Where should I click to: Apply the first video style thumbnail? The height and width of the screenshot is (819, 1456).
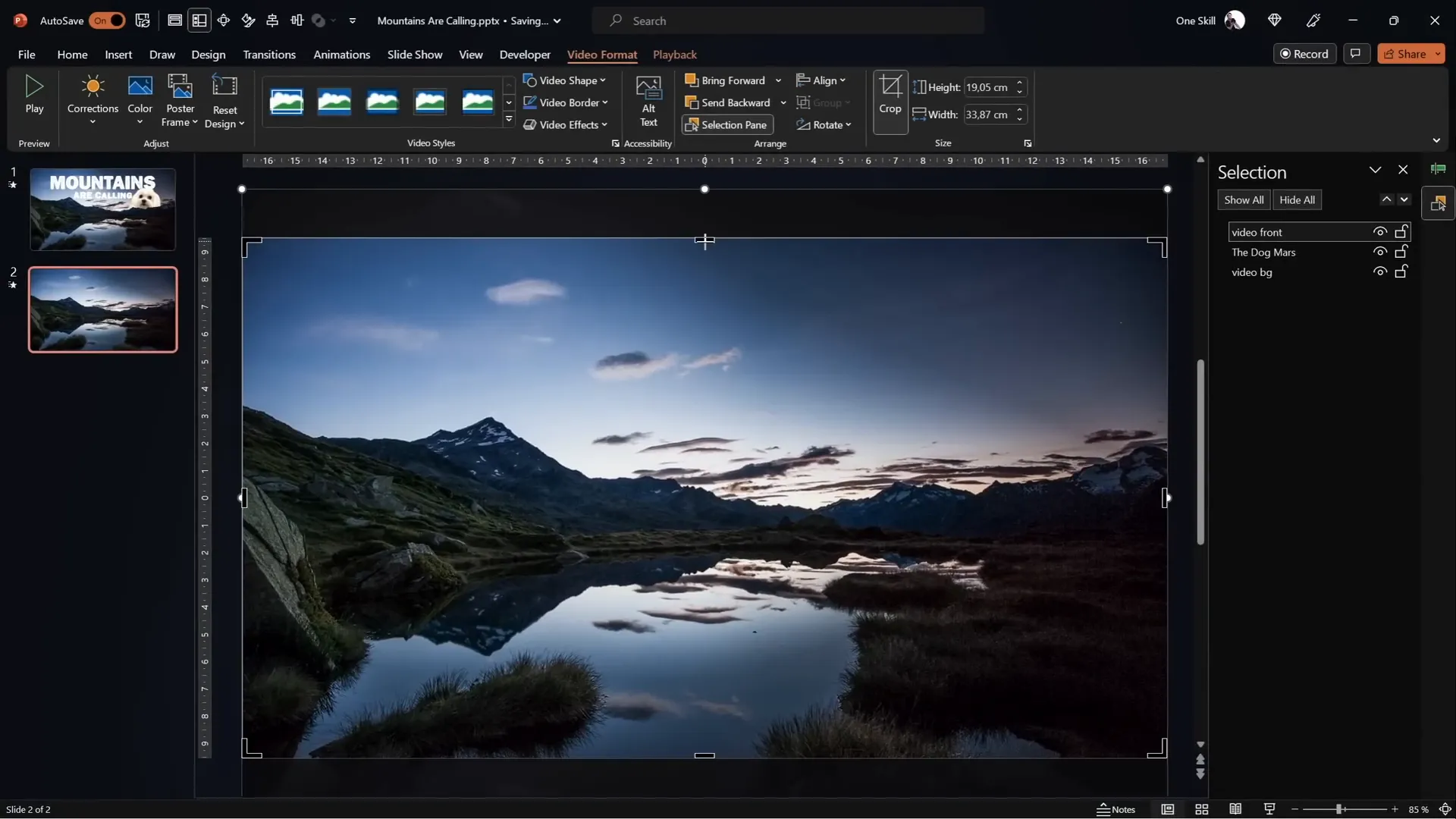click(287, 102)
